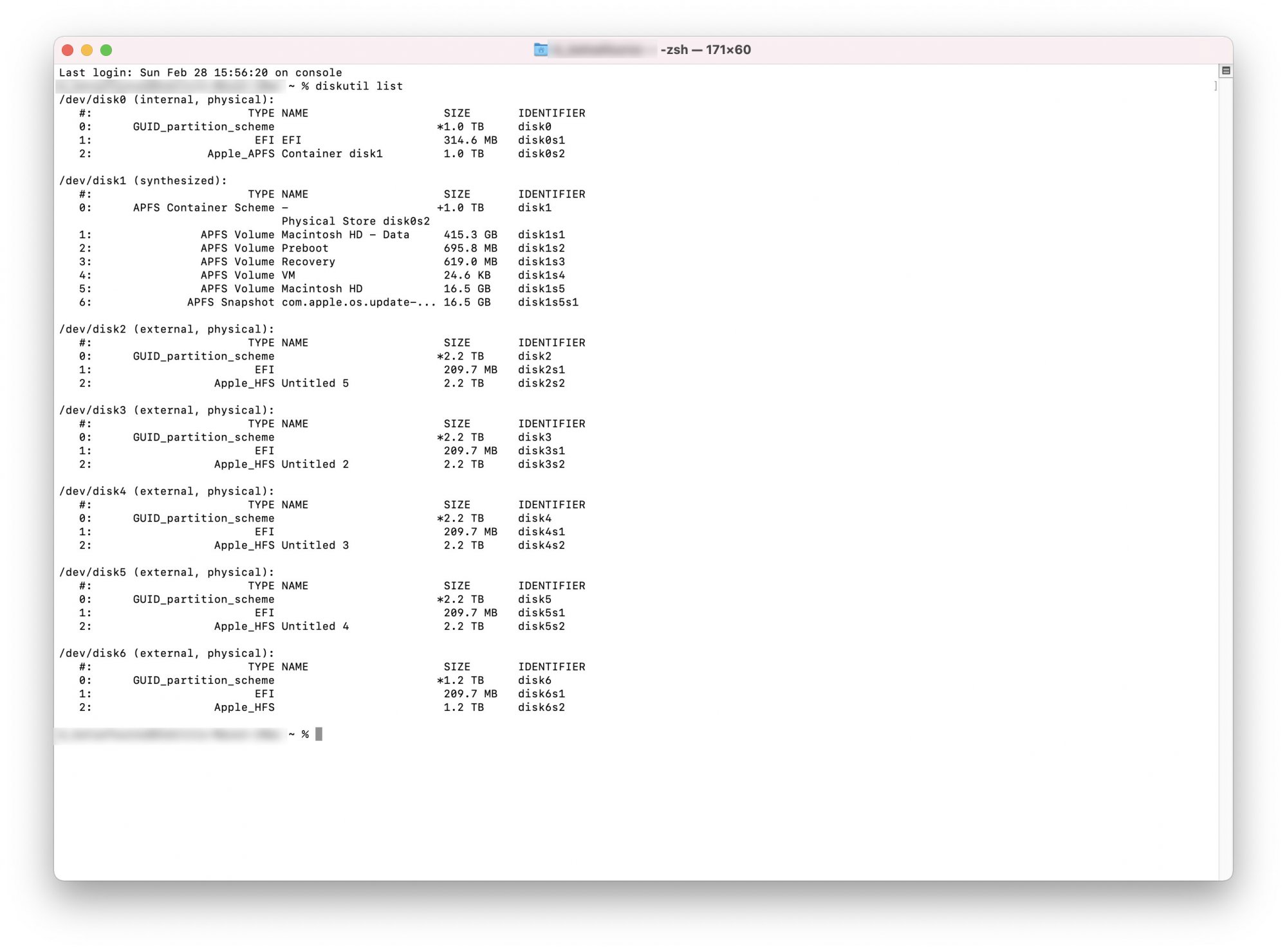Click the green full-screen window button
1287x952 pixels.
point(106,50)
